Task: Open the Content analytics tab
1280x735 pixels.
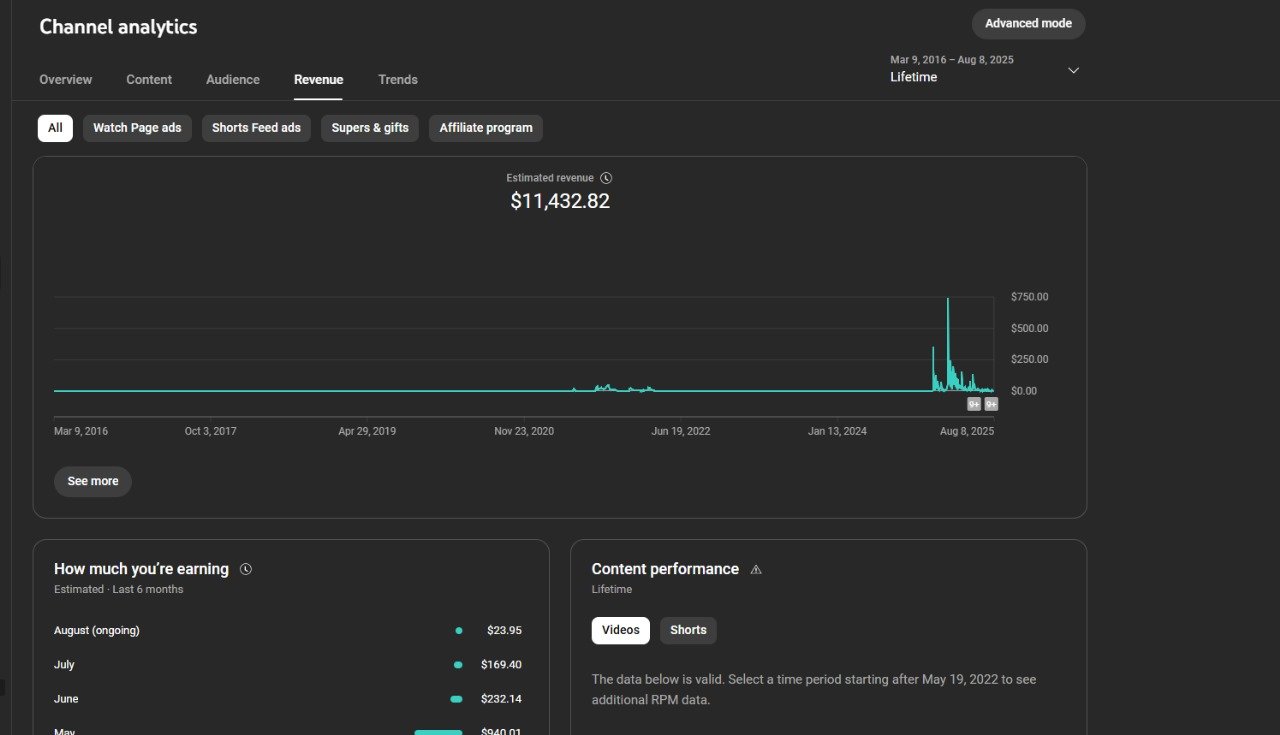Action: 149,80
